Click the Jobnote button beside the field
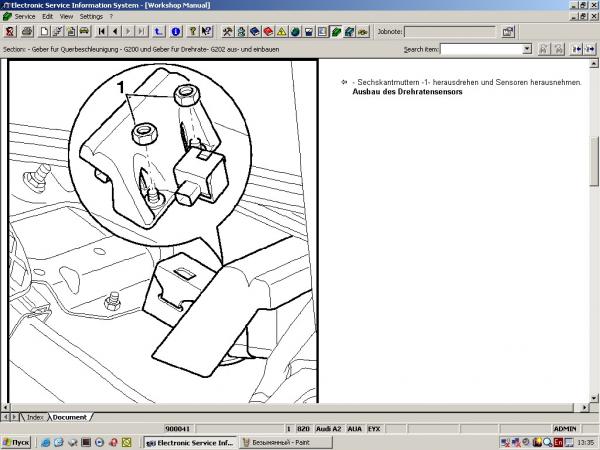This screenshot has width=600, height=450. (x=508, y=31)
